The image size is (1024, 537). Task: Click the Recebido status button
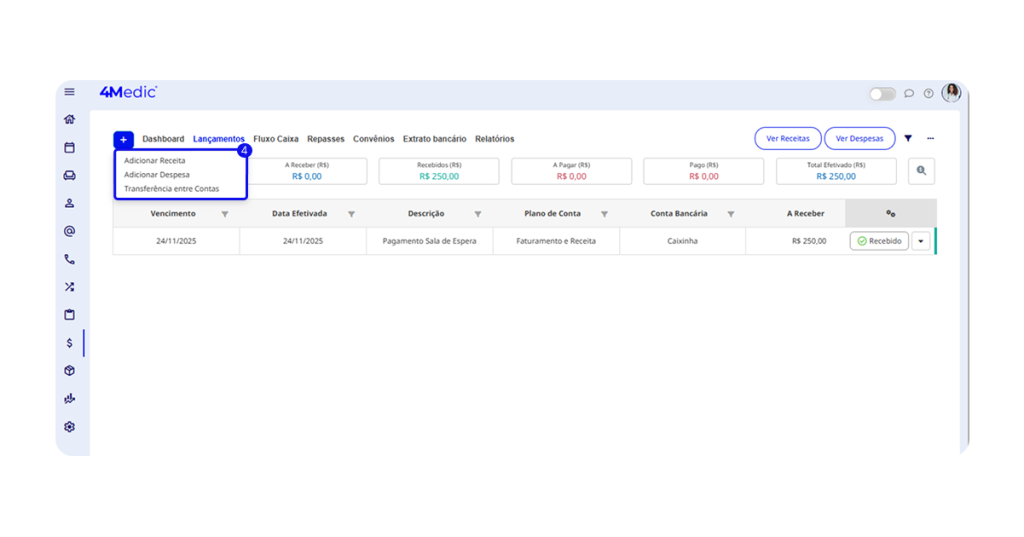(879, 241)
